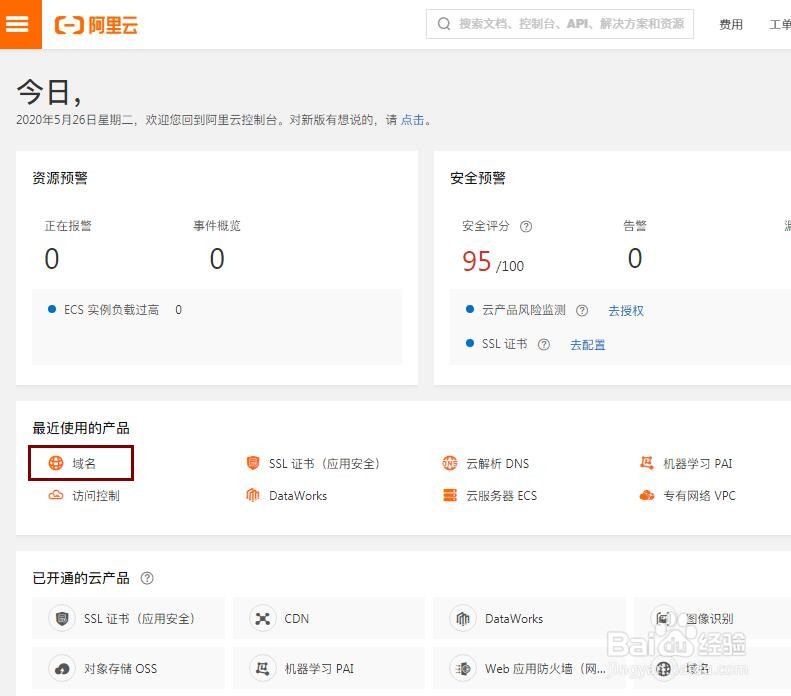Click the security score 95/100
Image resolution: width=791 pixels, height=696 pixels.
493,261
